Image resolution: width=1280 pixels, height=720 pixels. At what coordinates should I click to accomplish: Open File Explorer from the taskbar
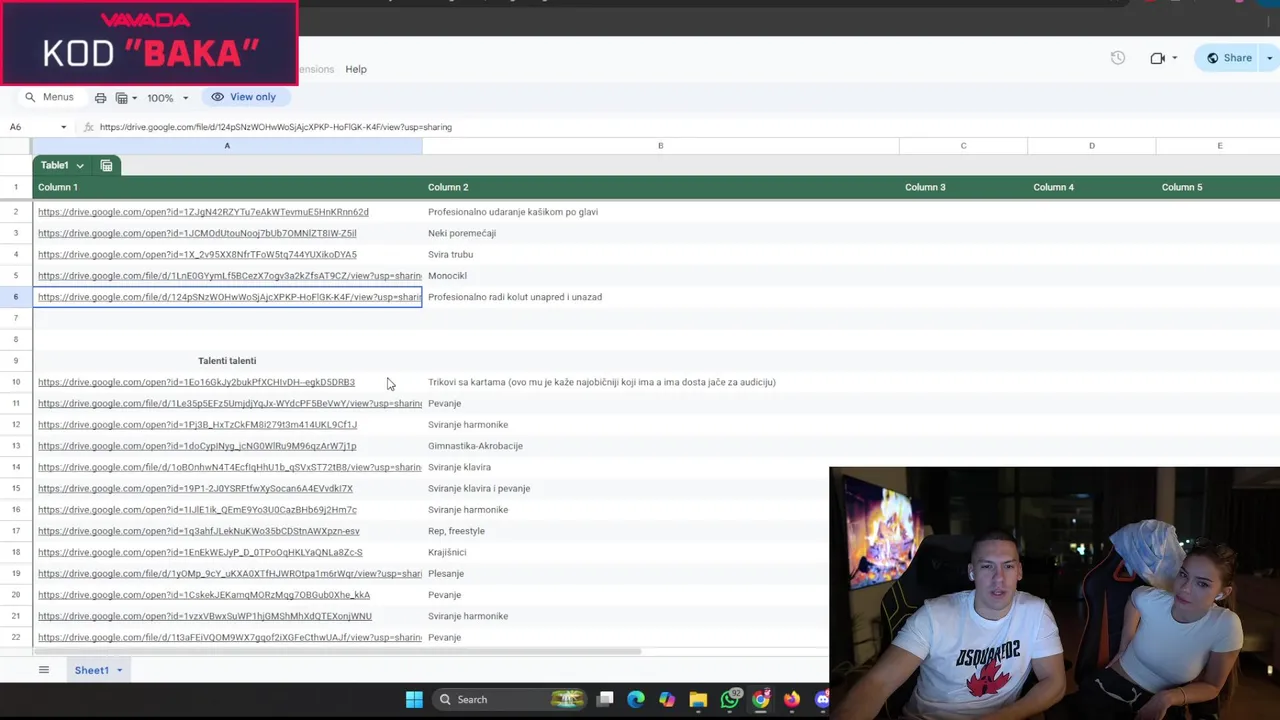point(698,699)
